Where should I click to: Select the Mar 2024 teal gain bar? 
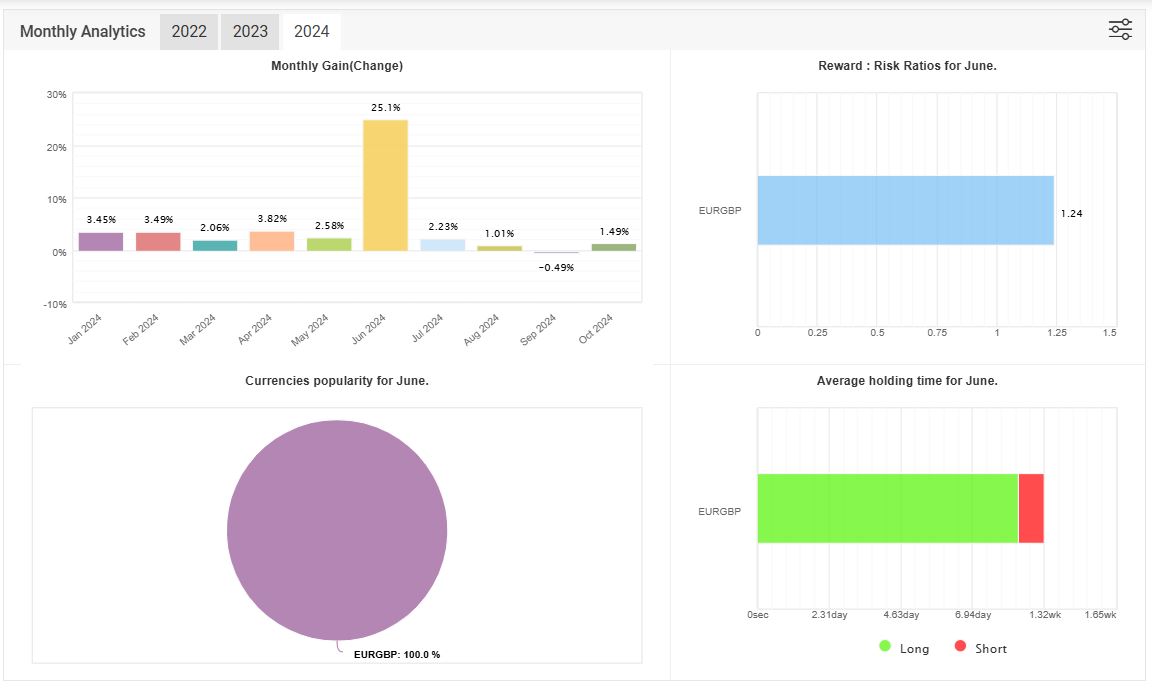pos(215,245)
